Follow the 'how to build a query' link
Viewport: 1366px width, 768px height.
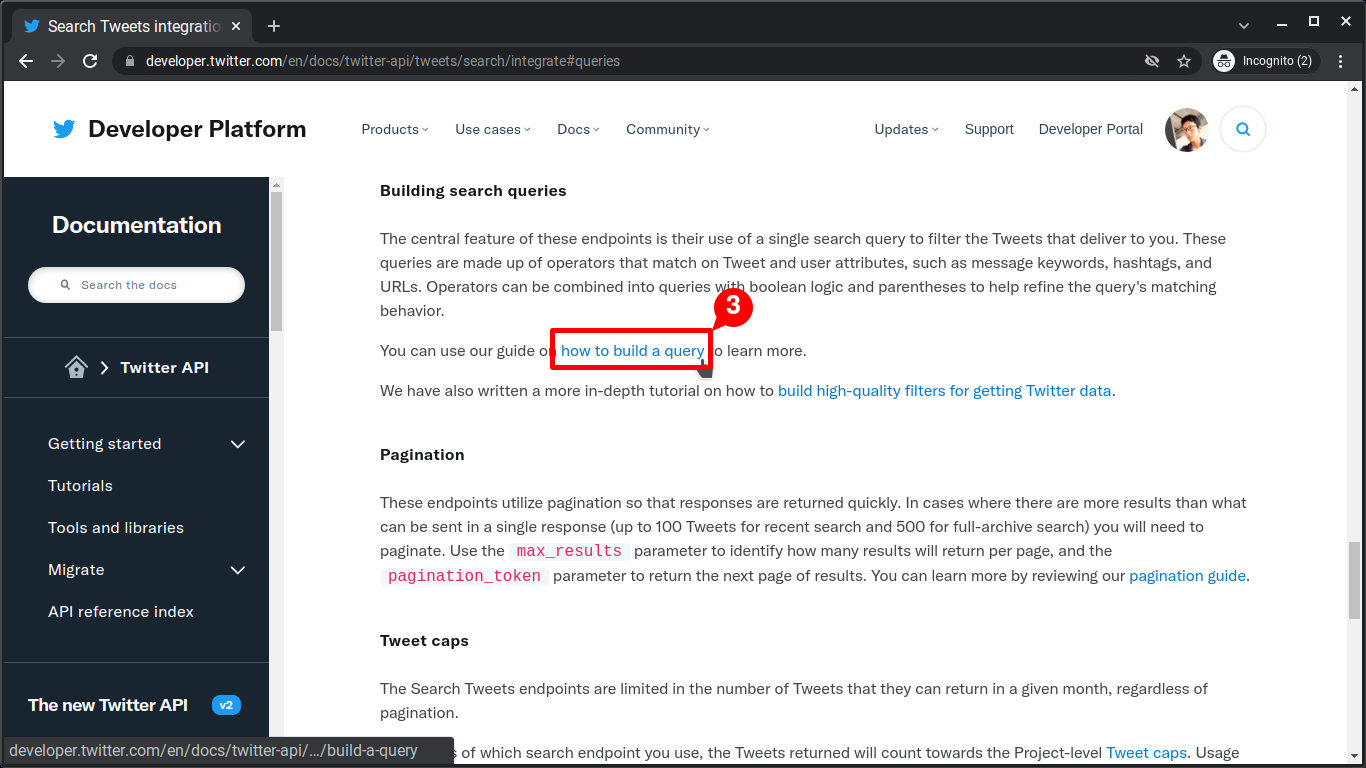tap(630, 350)
